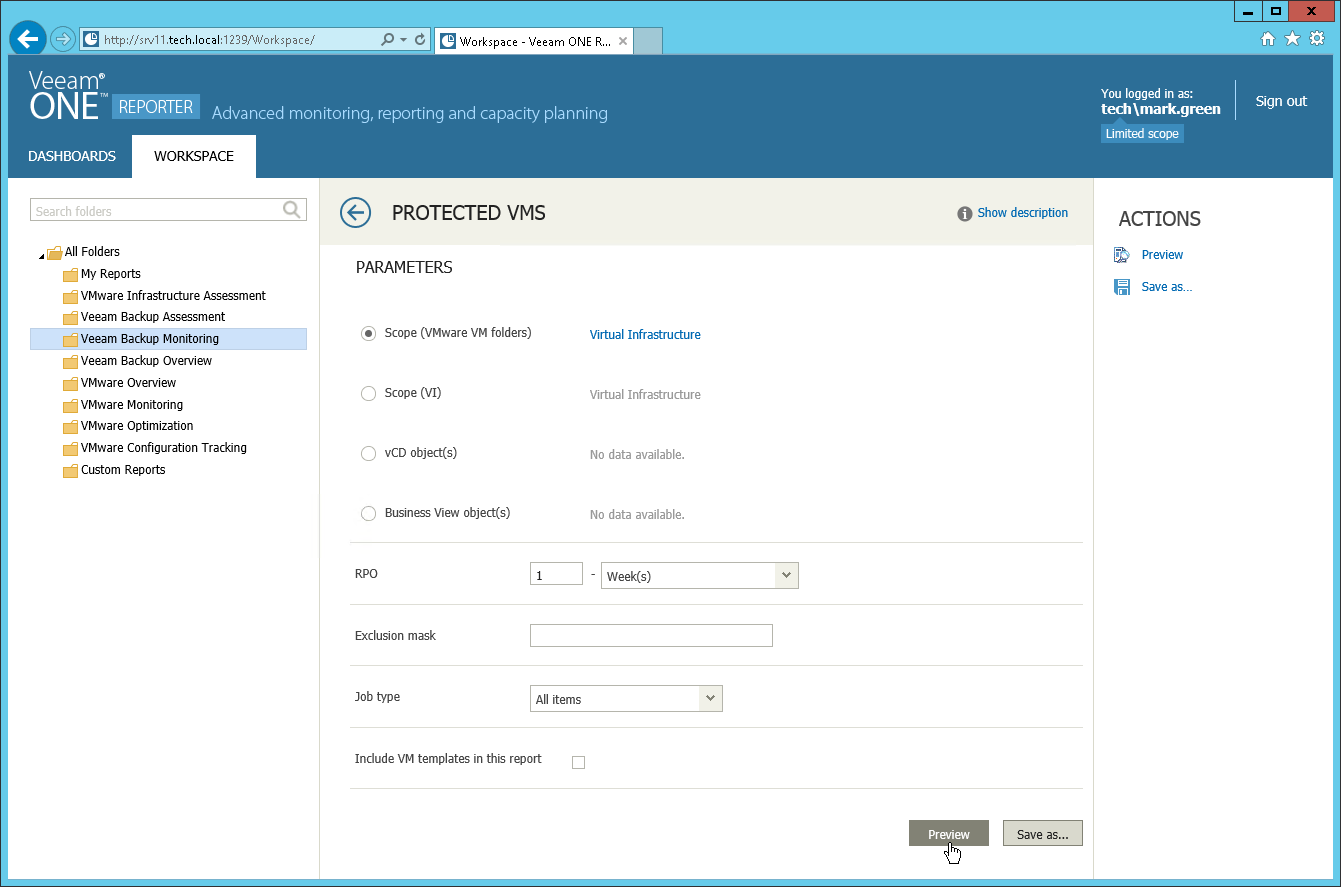Click Preview link in Actions panel
Viewport: 1341px width, 887px height.
(1162, 255)
